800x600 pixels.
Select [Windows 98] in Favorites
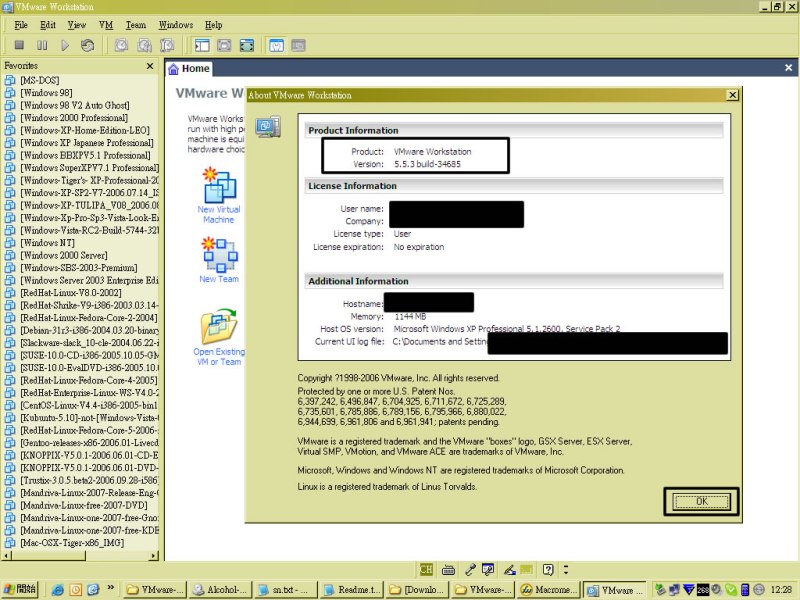point(46,92)
